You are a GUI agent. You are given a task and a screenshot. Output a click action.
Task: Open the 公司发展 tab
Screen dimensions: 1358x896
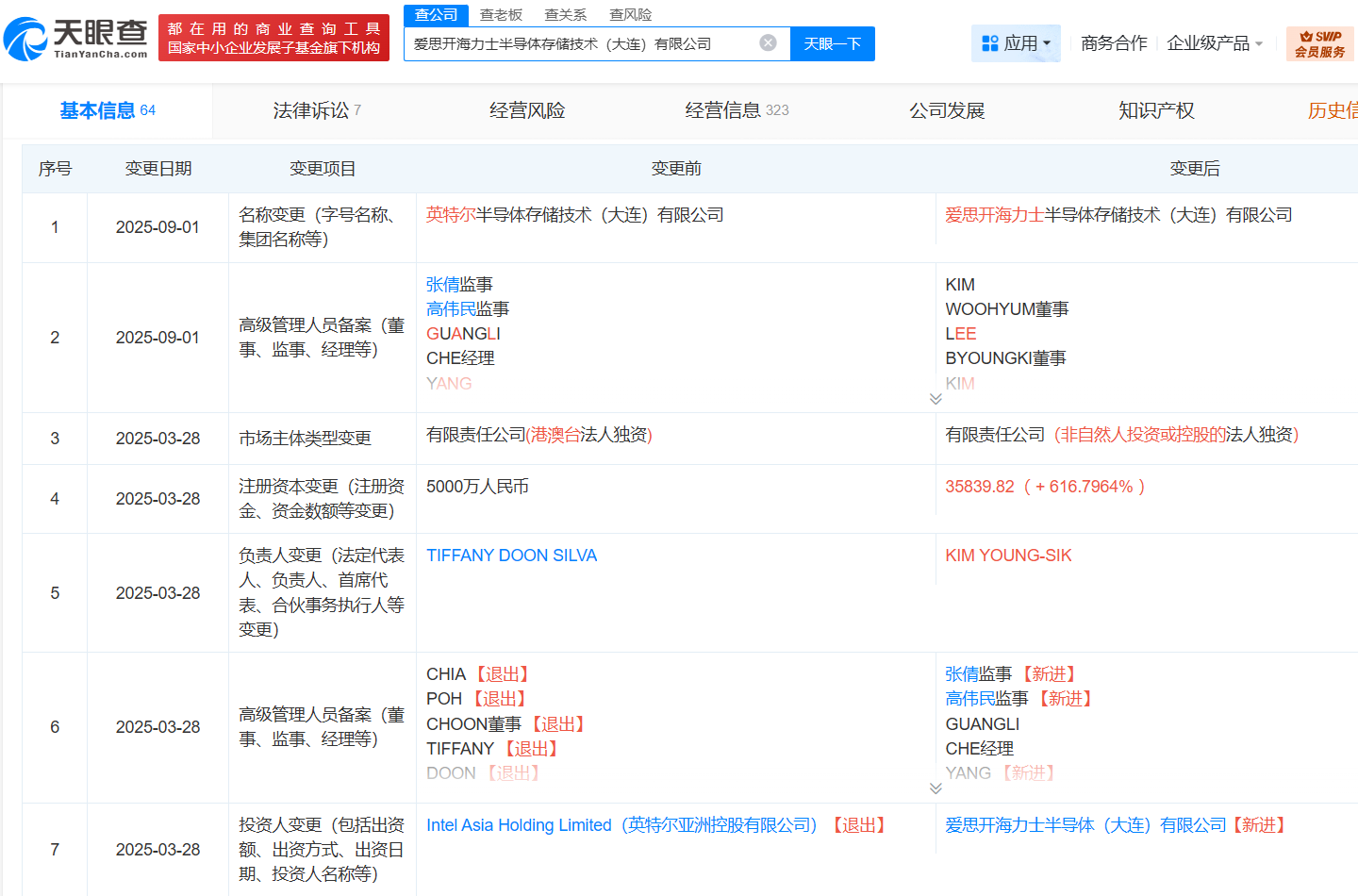tap(947, 110)
